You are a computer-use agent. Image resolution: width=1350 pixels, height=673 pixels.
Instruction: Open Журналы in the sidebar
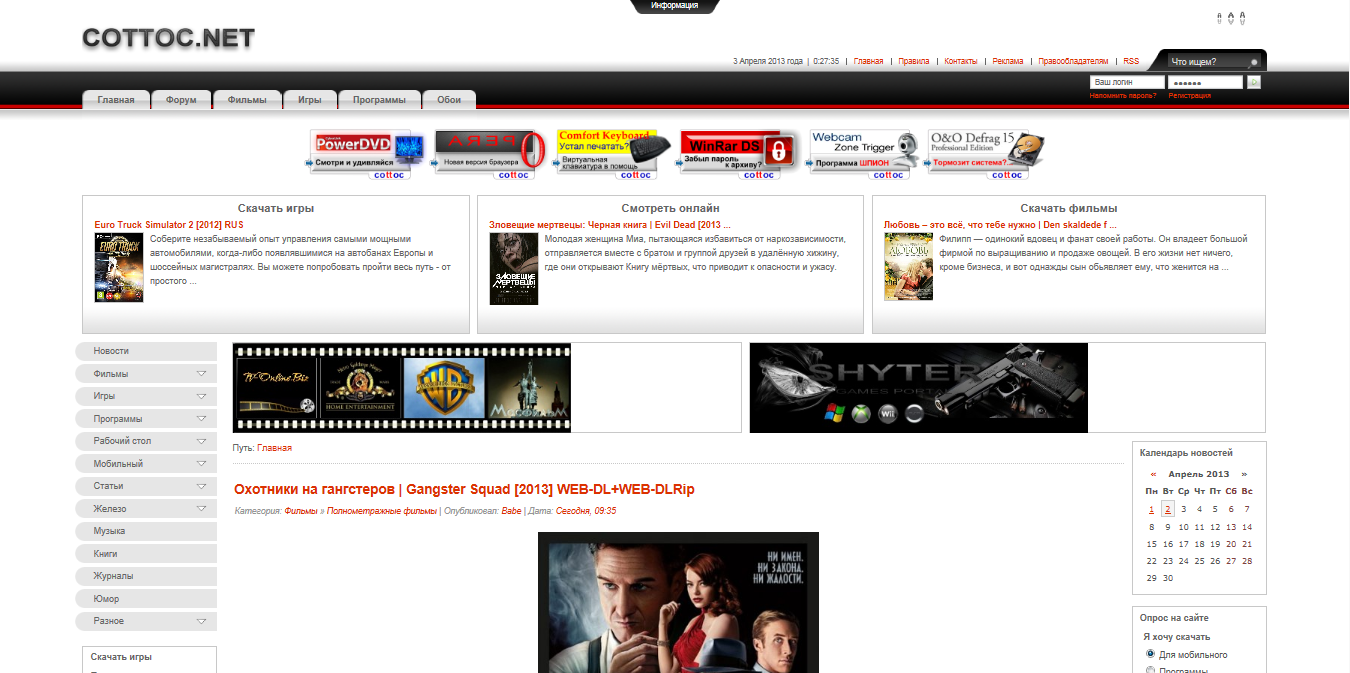tap(146, 576)
